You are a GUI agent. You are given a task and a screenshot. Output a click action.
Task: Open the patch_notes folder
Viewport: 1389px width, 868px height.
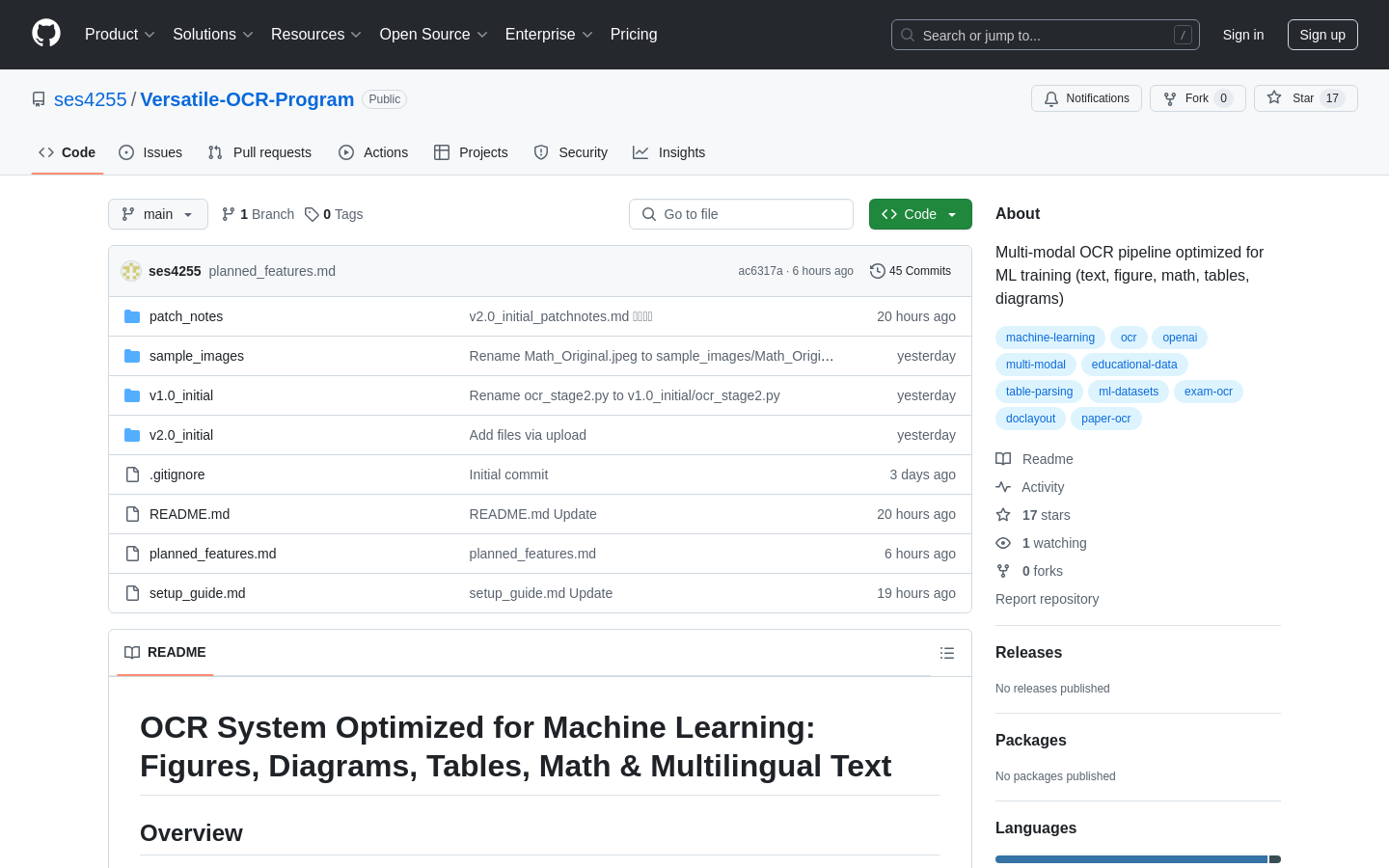click(x=186, y=316)
